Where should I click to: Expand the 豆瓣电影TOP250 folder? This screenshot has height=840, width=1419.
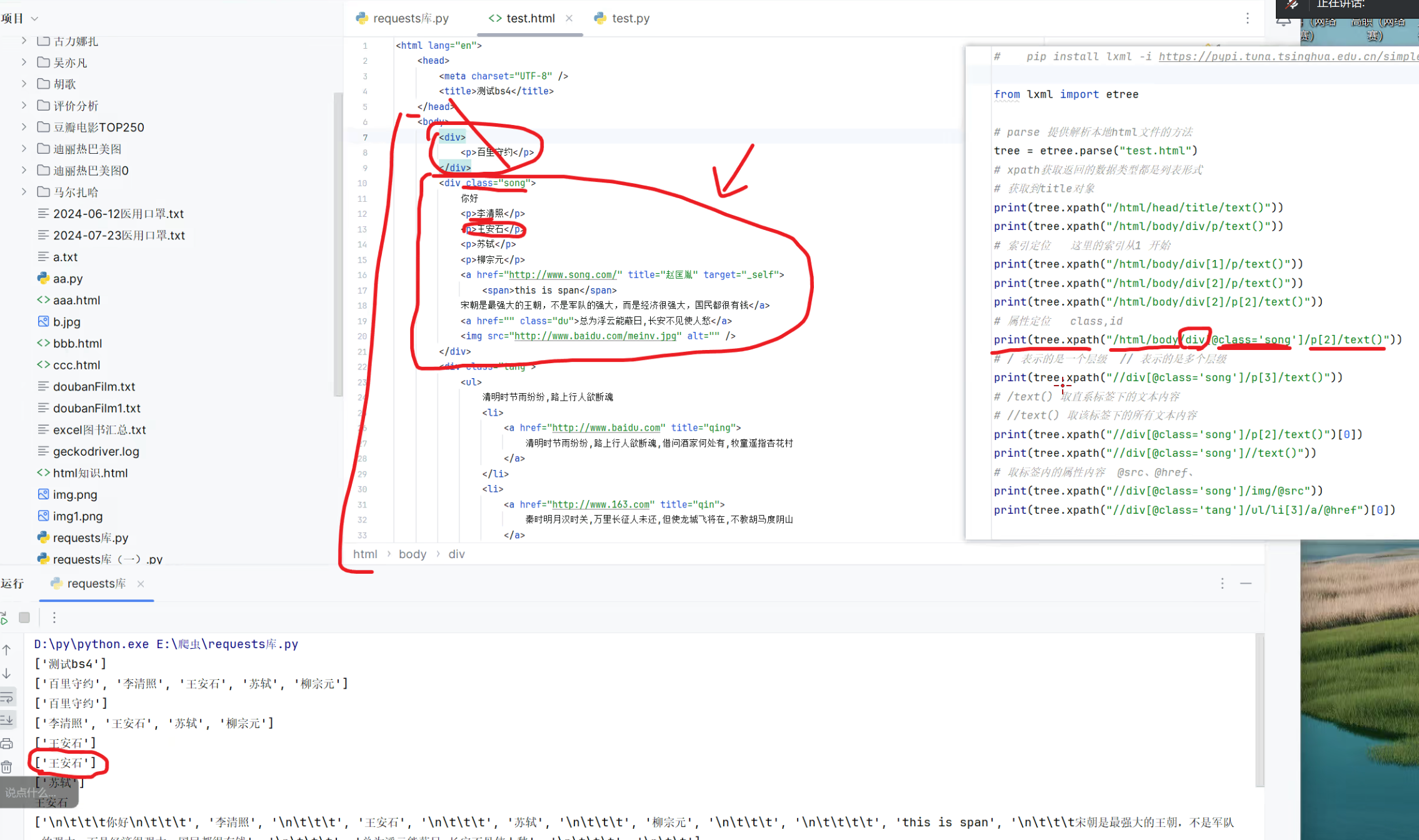(24, 127)
